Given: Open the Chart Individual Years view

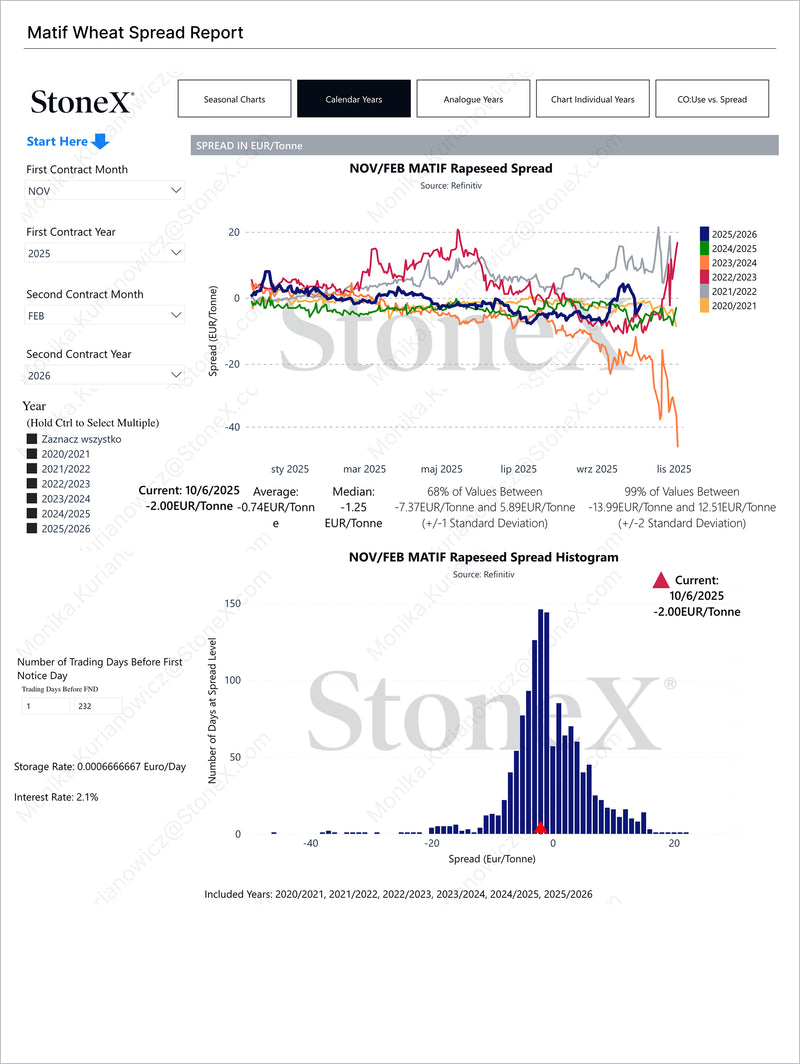Looking at the screenshot, I should [592, 99].
